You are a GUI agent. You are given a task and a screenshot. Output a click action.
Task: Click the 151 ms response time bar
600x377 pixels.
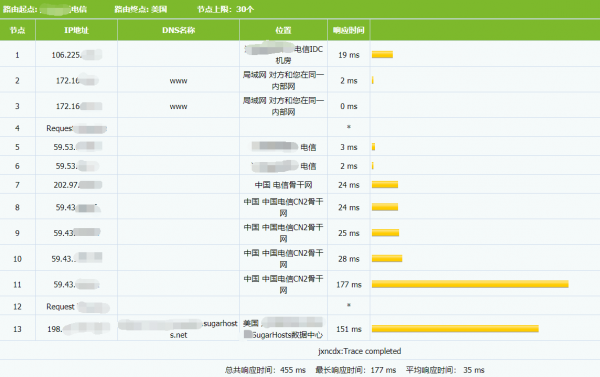455,329
